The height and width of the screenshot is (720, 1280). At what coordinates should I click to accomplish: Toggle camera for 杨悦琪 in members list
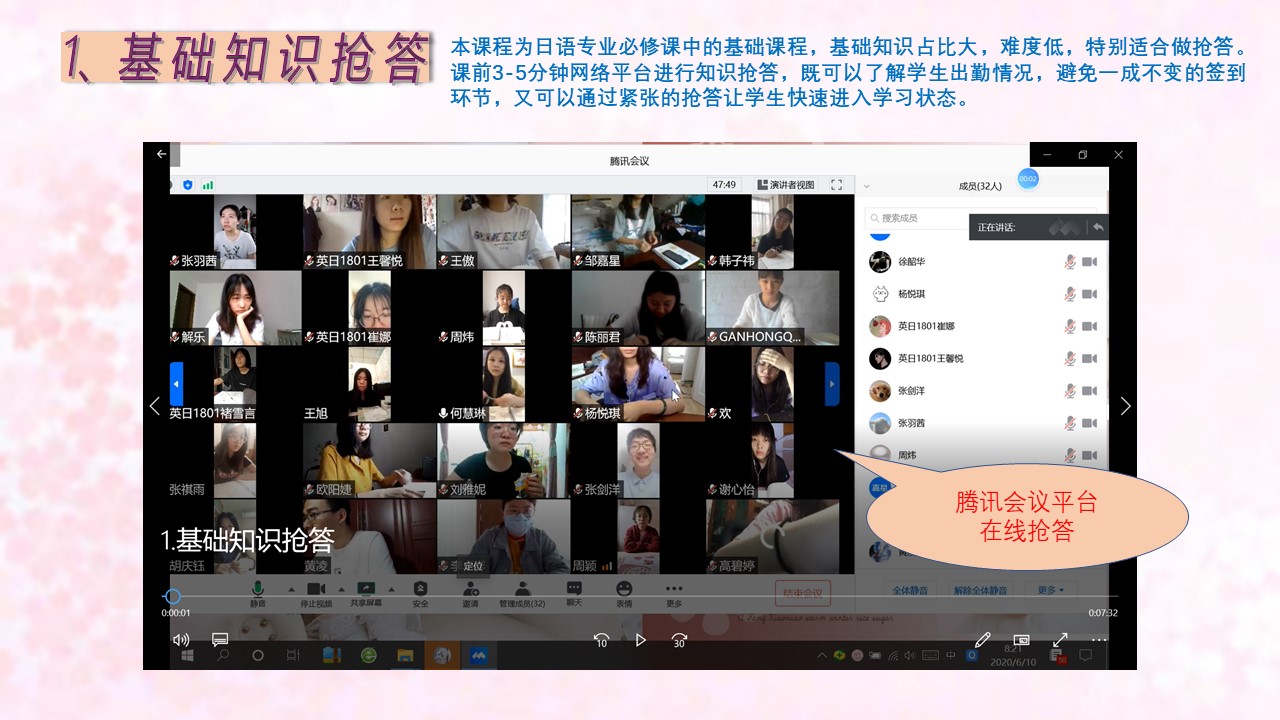coord(1090,294)
